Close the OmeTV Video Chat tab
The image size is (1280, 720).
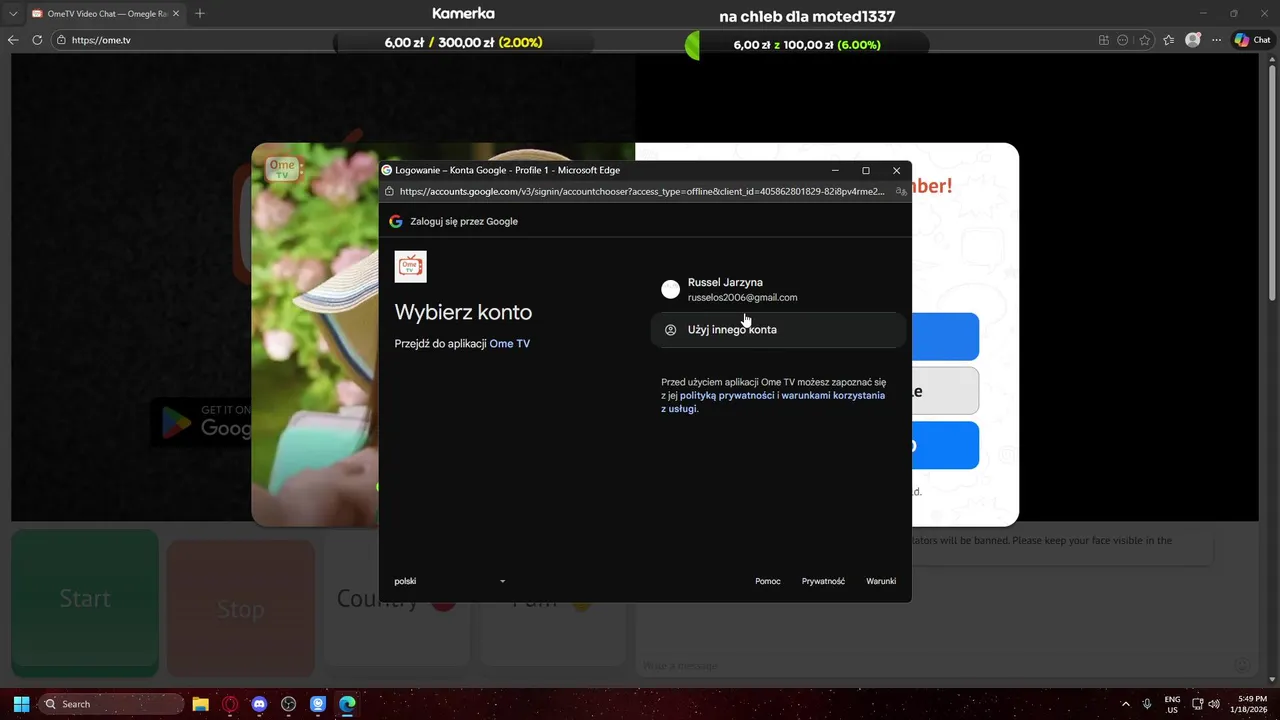(177, 14)
